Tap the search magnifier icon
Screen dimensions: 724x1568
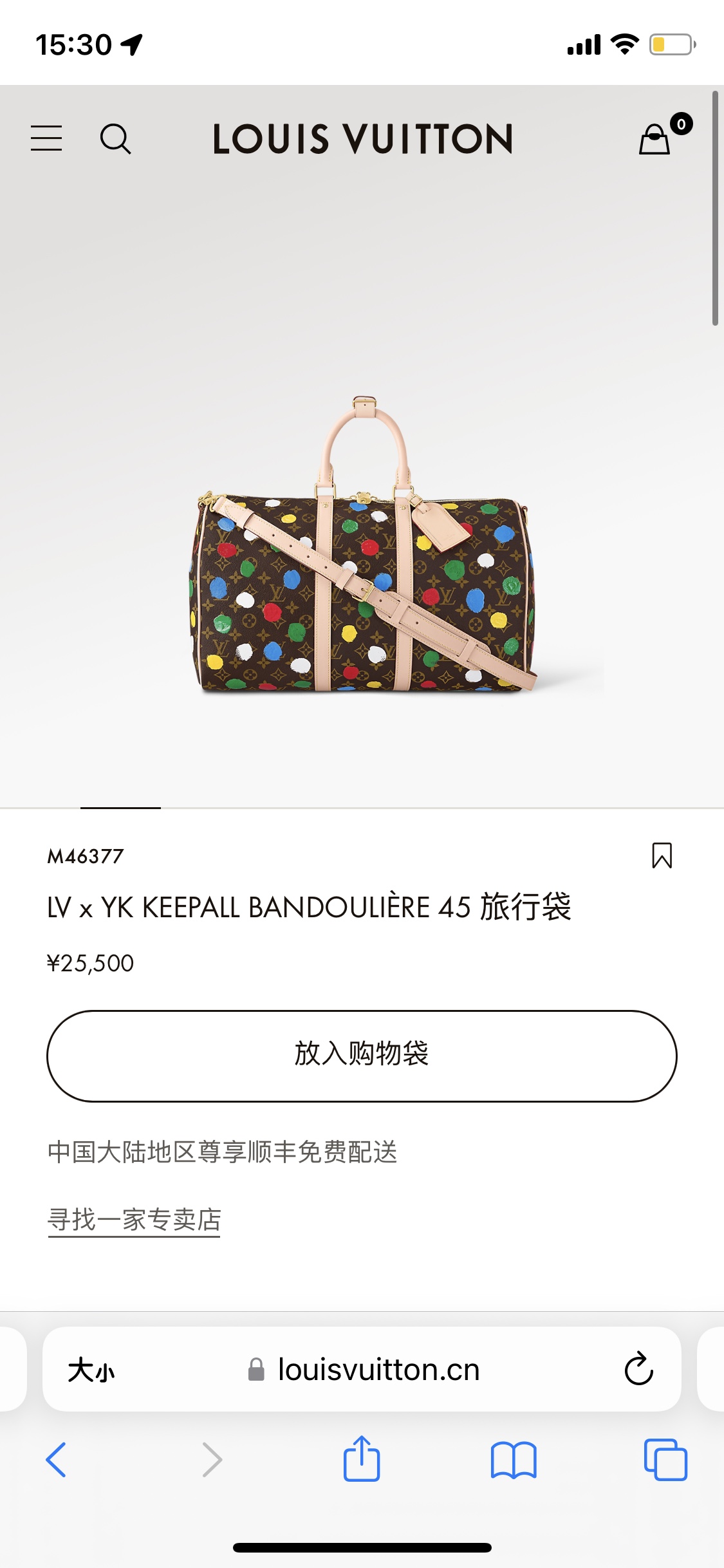115,138
